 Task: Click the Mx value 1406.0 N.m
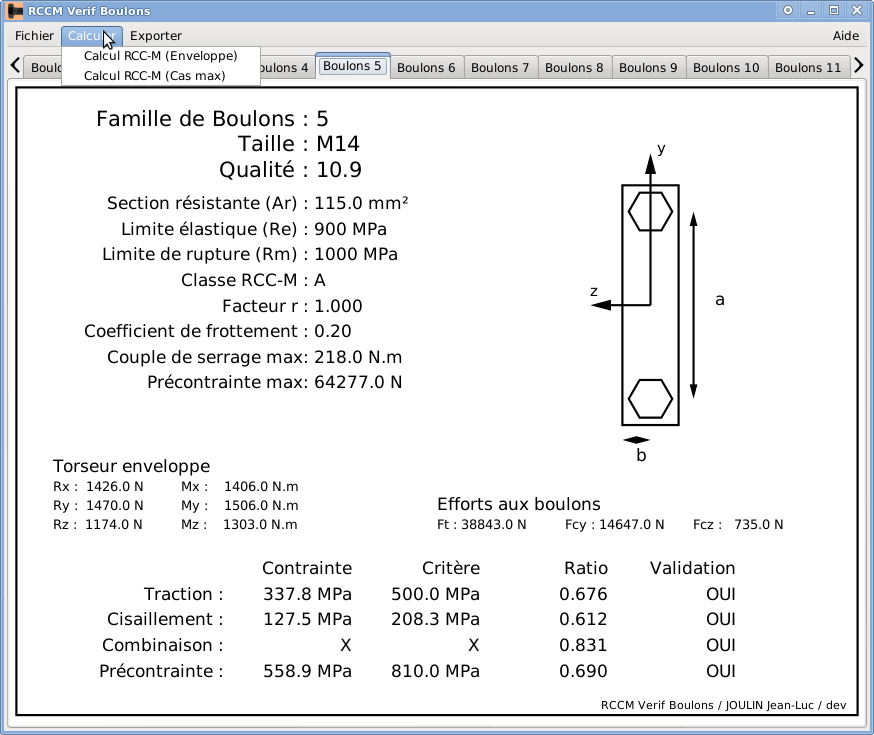(x=261, y=486)
